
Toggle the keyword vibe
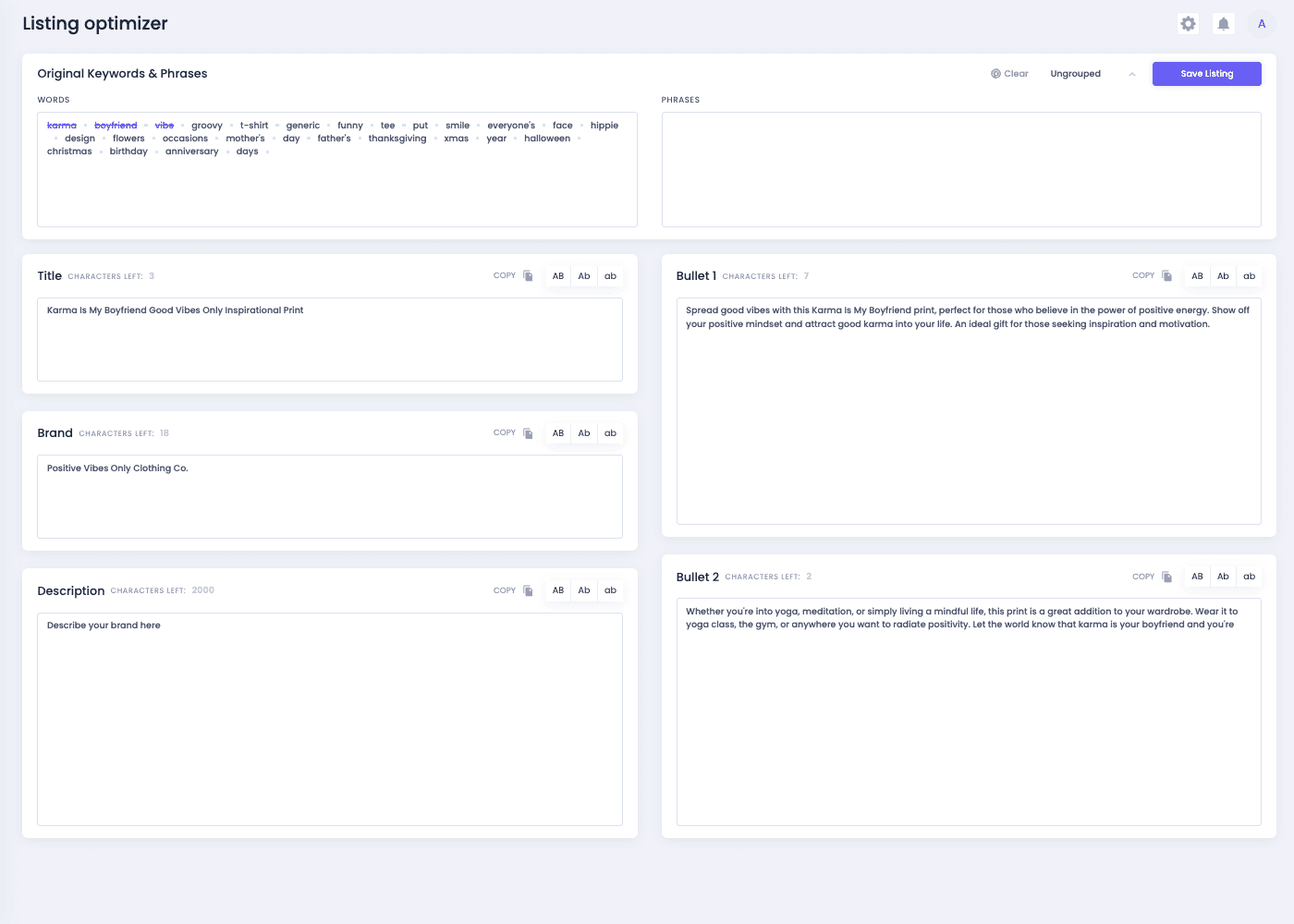pos(165,125)
